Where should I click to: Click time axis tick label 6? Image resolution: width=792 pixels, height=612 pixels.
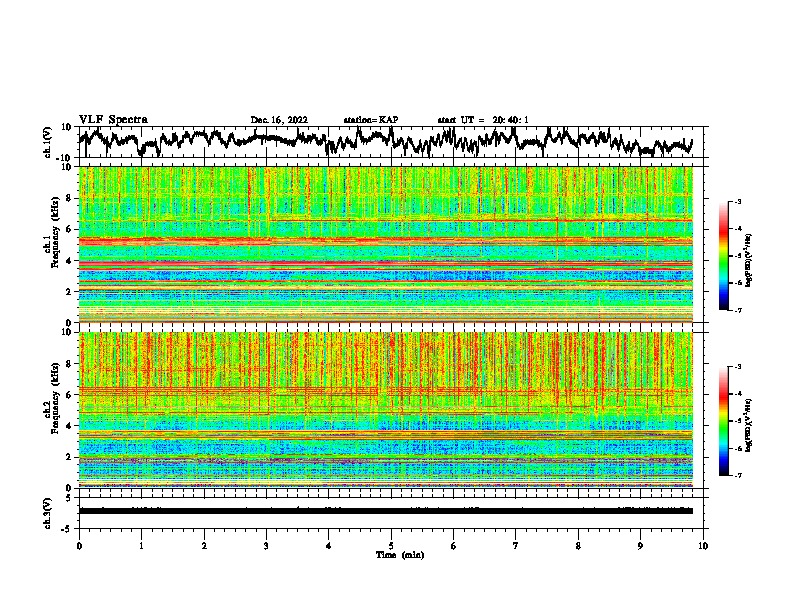454,546
